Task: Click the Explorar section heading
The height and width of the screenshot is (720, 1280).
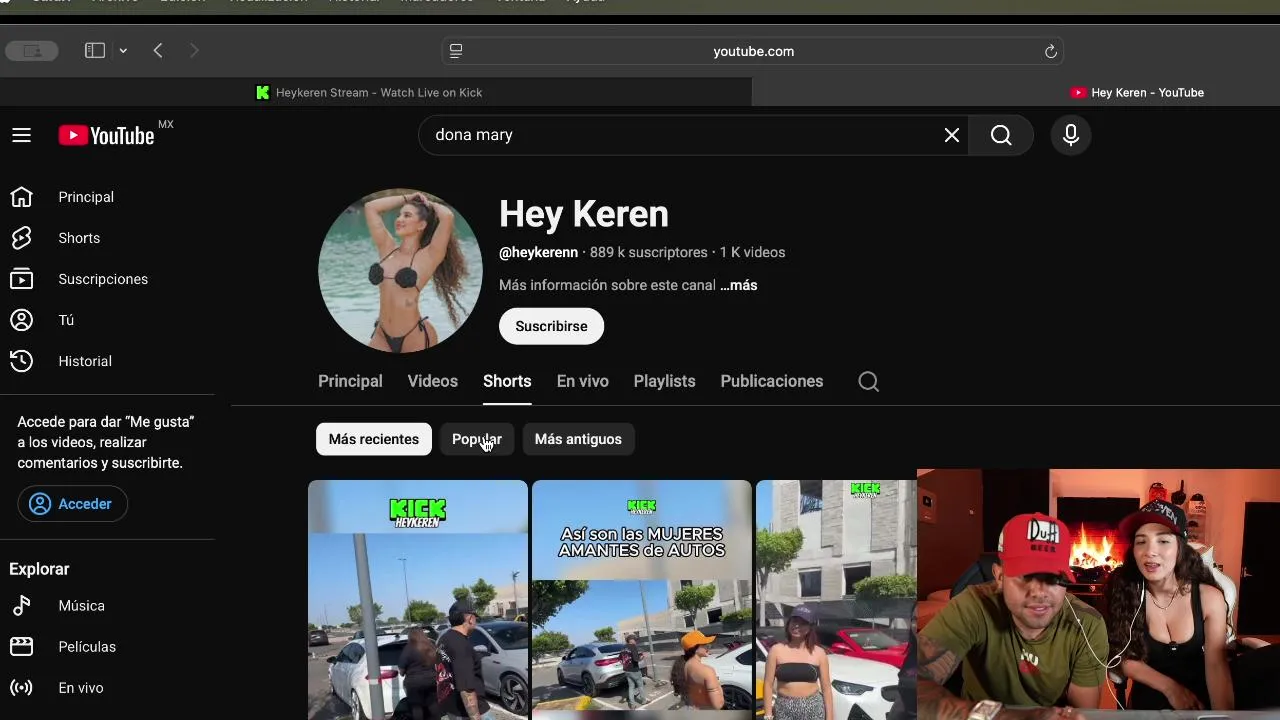Action: (39, 569)
